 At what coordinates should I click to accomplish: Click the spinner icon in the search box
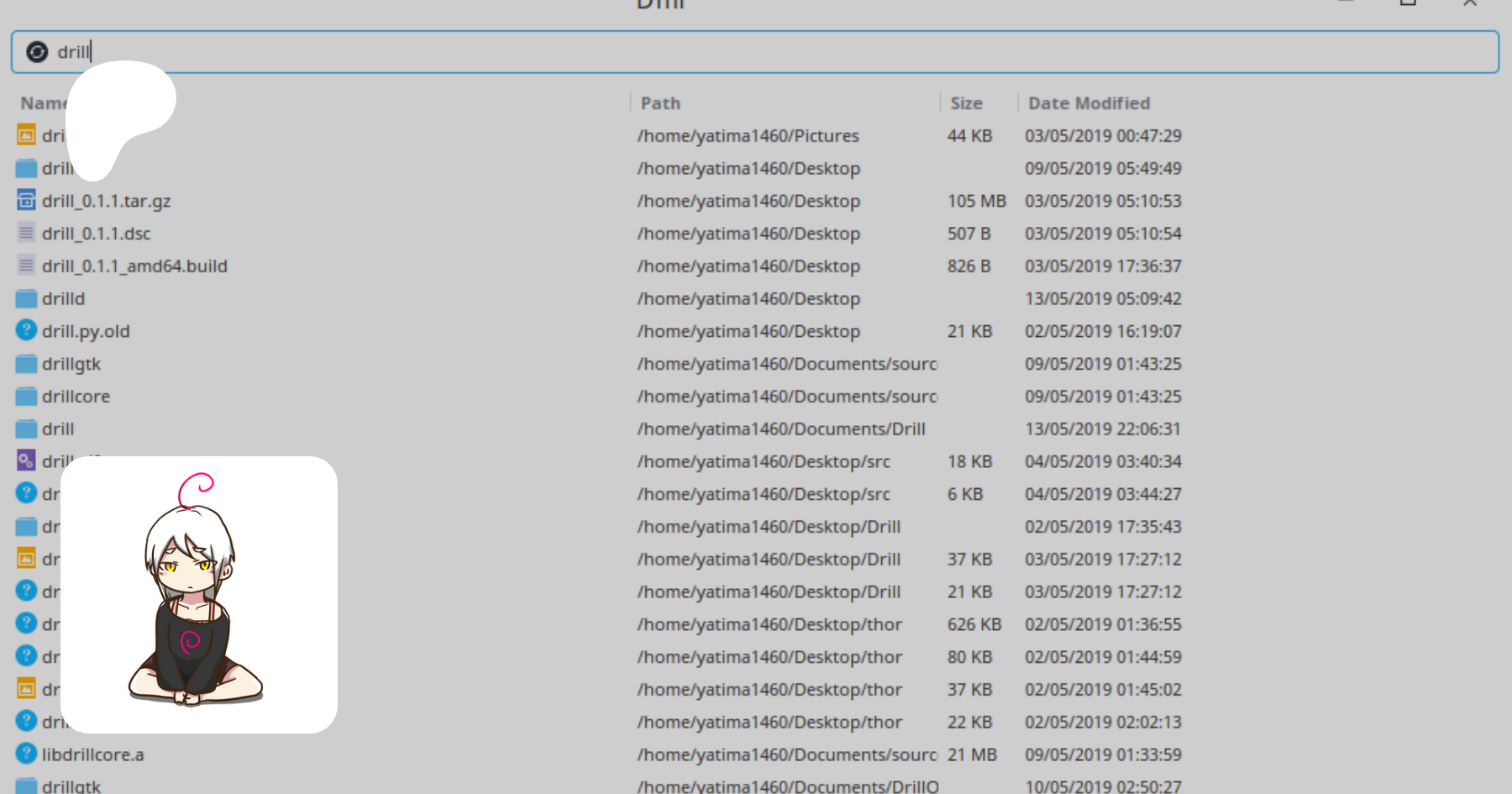37,52
